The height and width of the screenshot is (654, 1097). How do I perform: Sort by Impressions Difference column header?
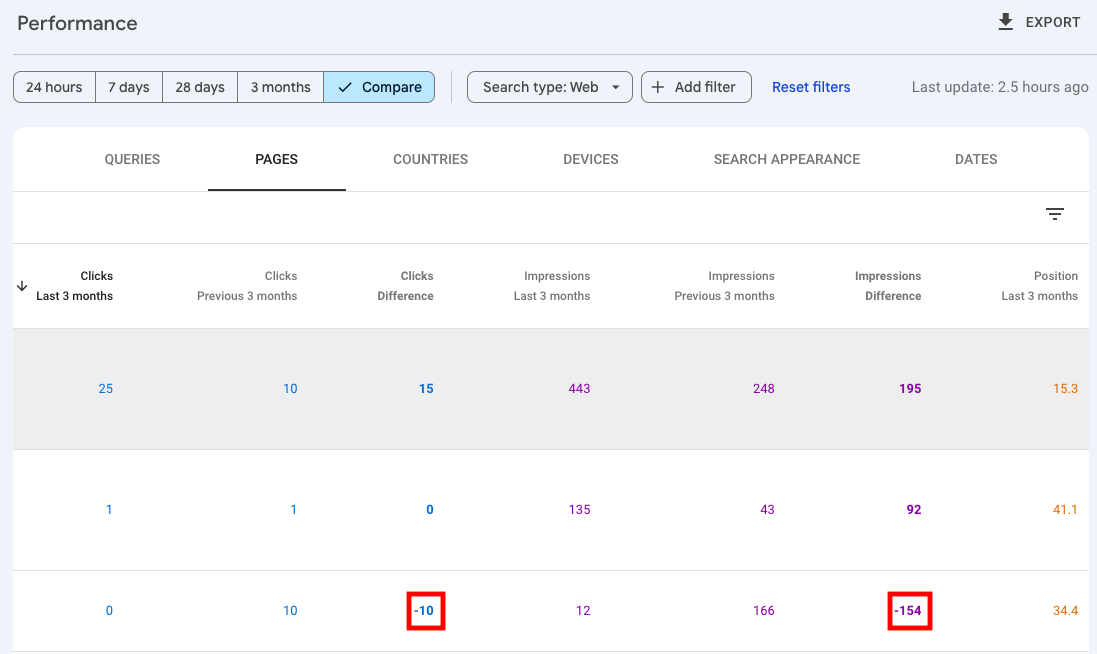coord(888,286)
